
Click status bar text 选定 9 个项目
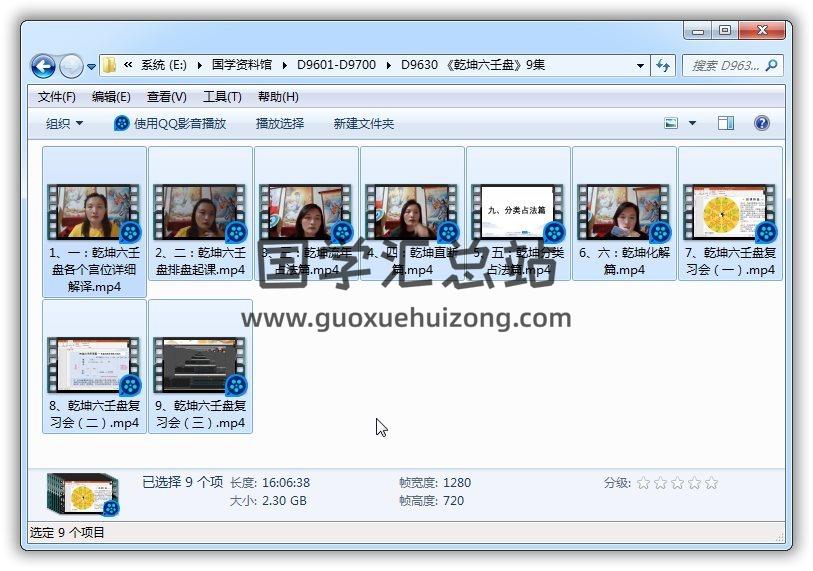(67, 533)
